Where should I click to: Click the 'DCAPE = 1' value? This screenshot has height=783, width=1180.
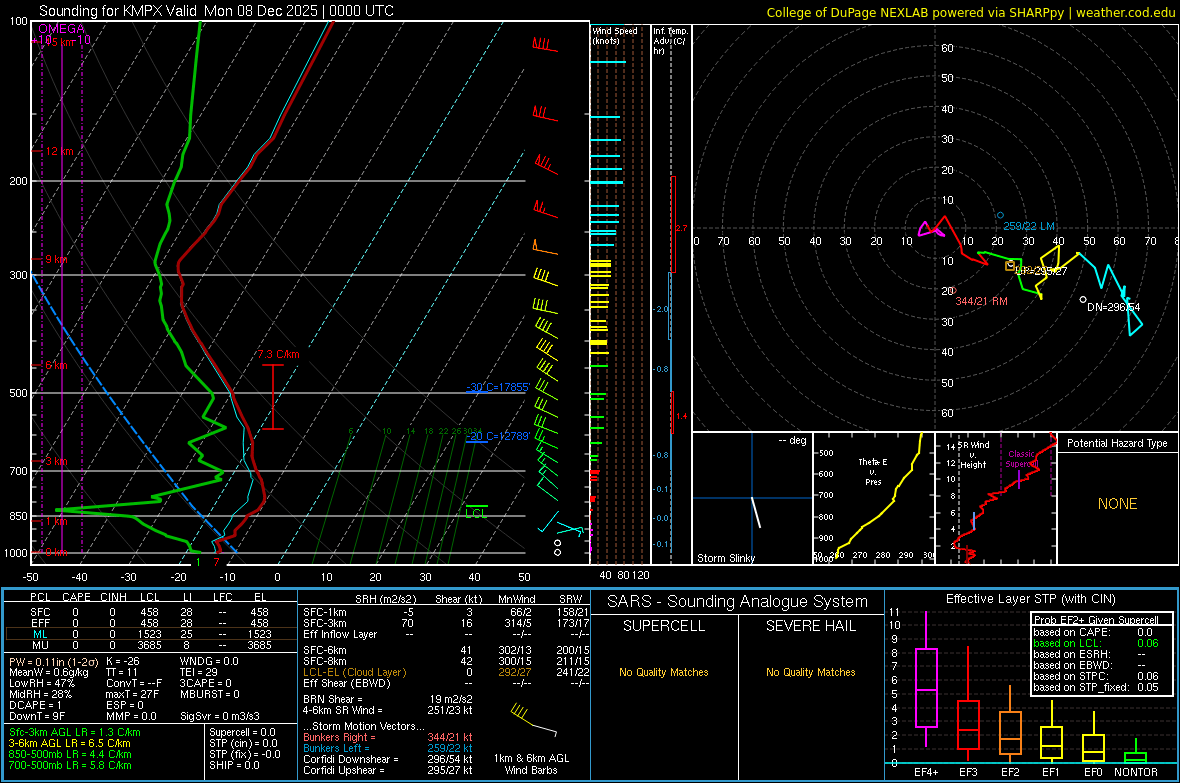[35, 705]
